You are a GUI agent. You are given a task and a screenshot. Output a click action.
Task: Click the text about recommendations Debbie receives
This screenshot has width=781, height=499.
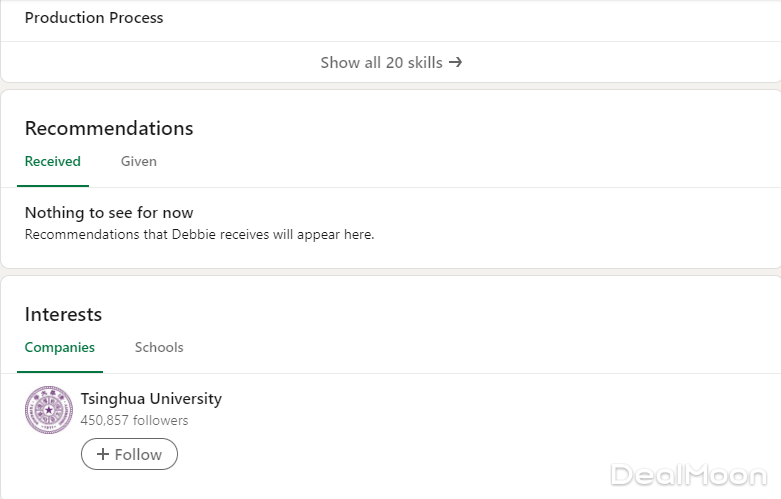coord(199,235)
